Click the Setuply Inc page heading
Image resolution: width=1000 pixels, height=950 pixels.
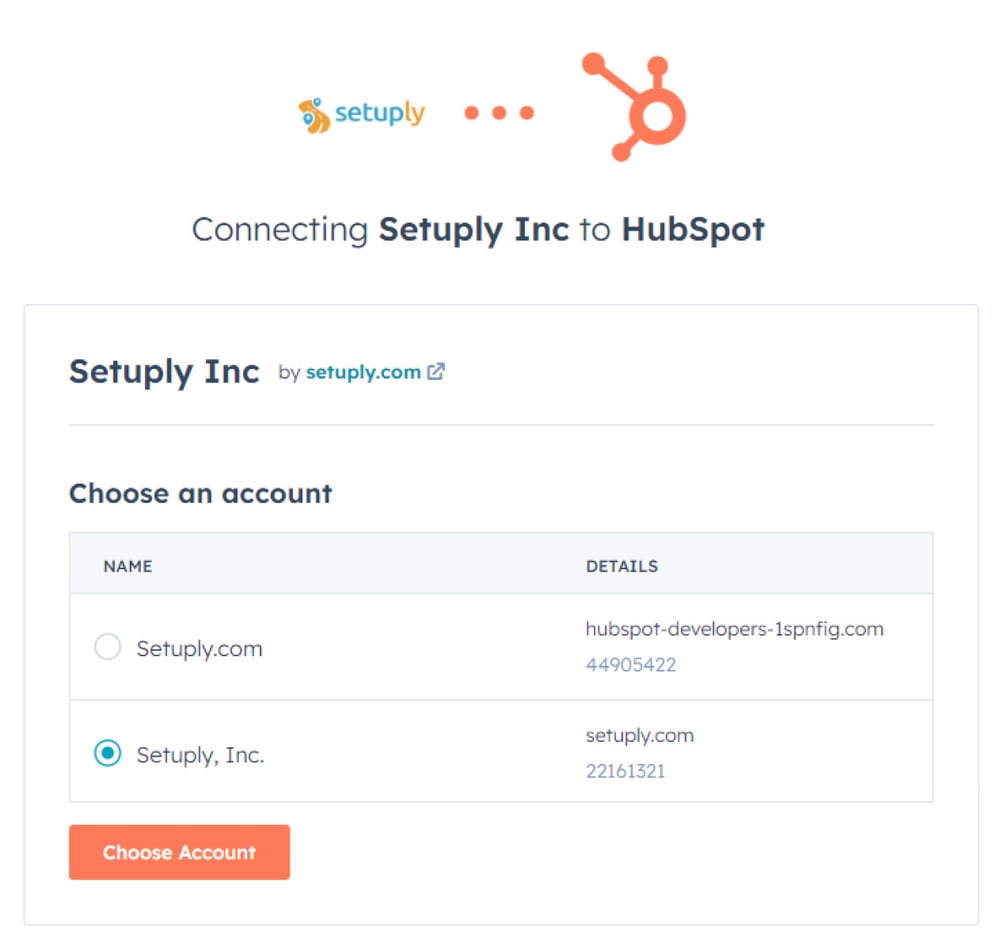(x=166, y=370)
